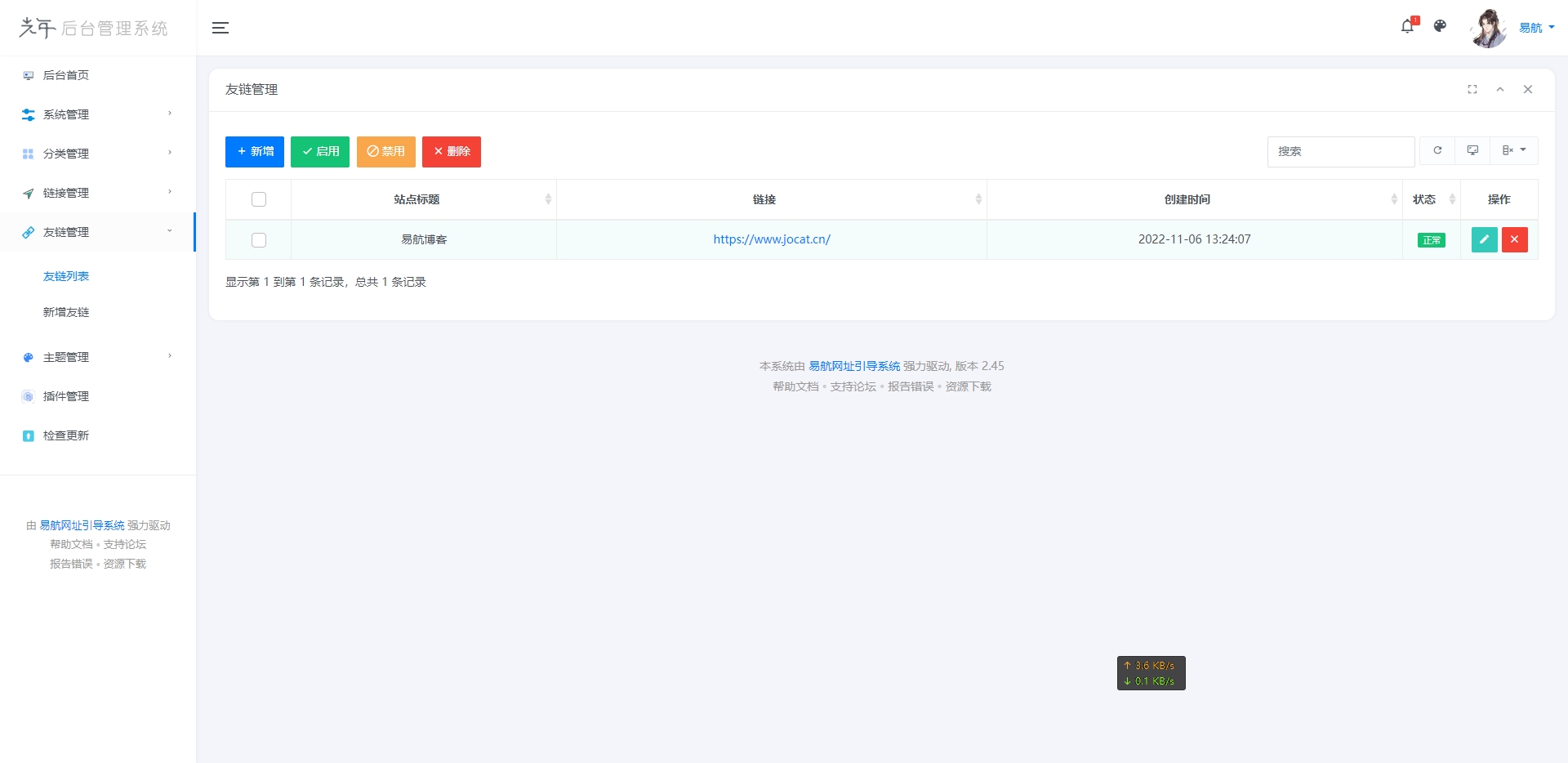Go to 新增友链 in sidebar

point(66,312)
